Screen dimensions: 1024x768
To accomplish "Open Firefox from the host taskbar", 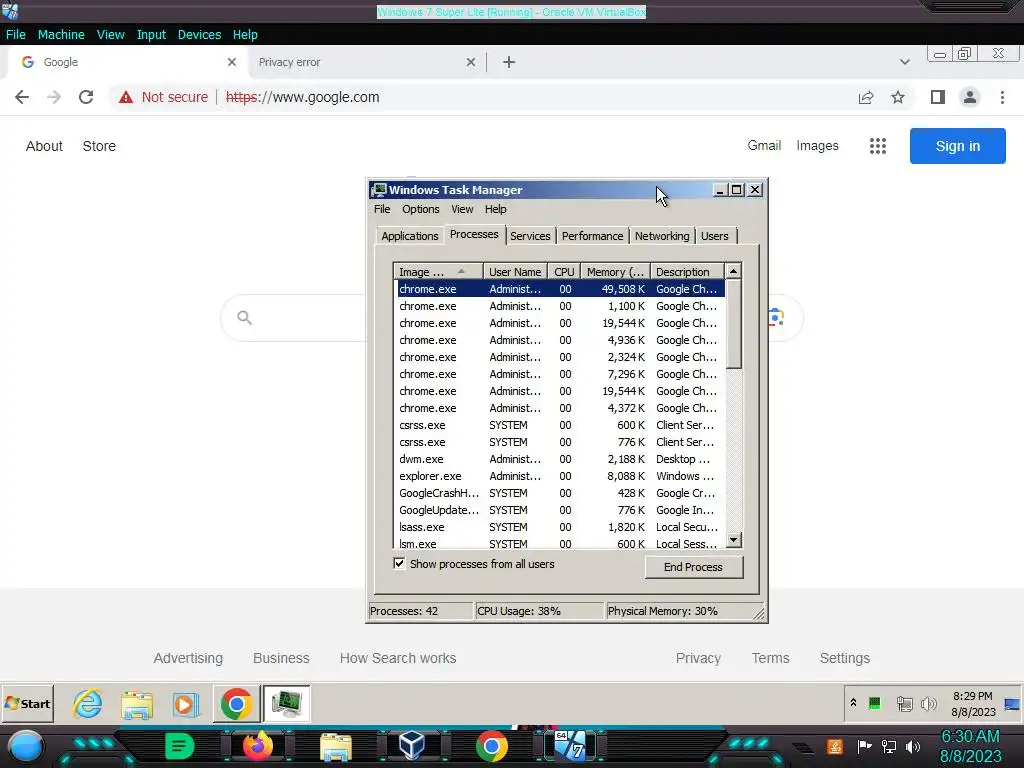I will (x=257, y=746).
